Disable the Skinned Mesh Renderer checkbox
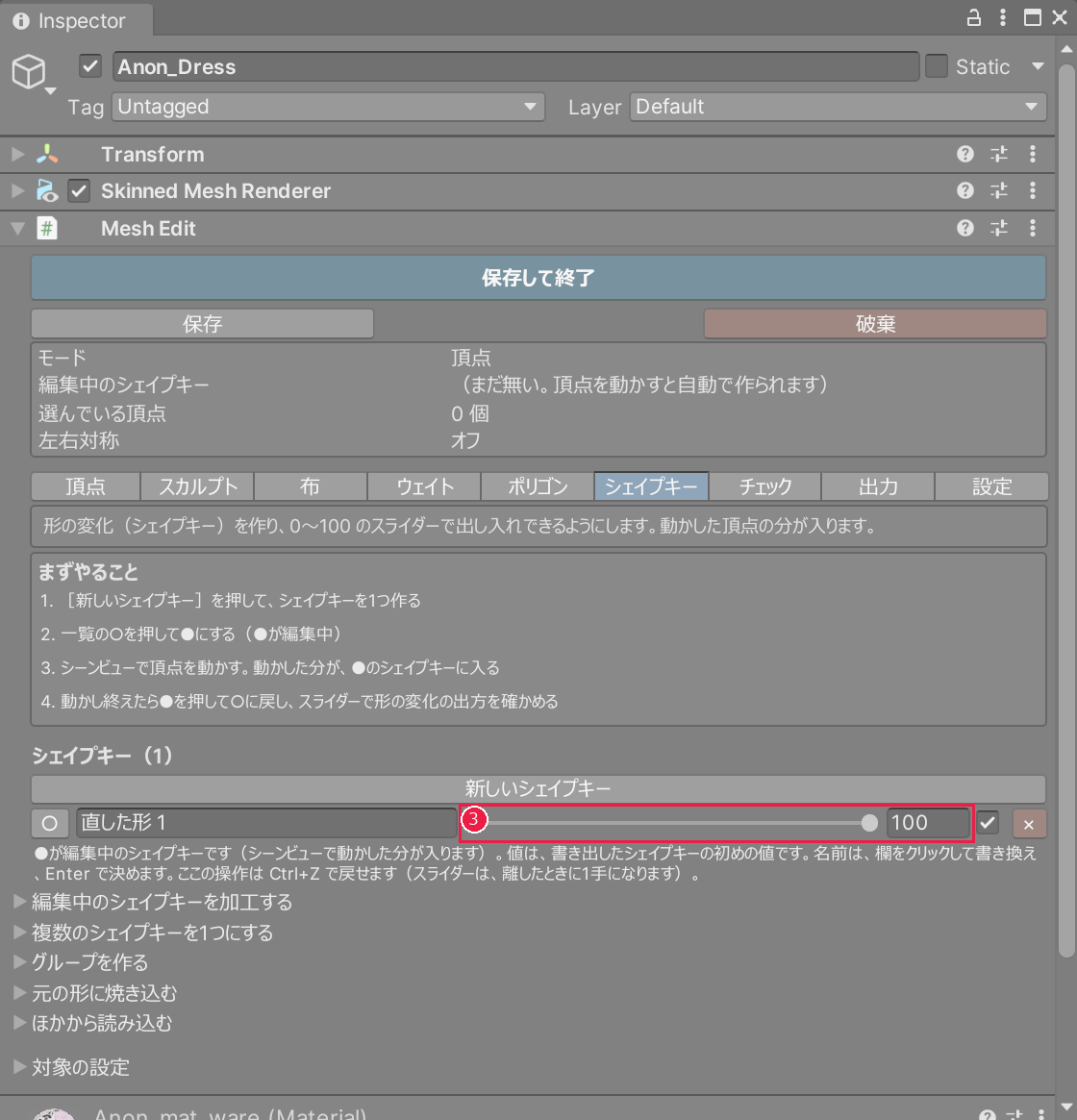Viewport: 1077px width, 1120px height. 79,190
